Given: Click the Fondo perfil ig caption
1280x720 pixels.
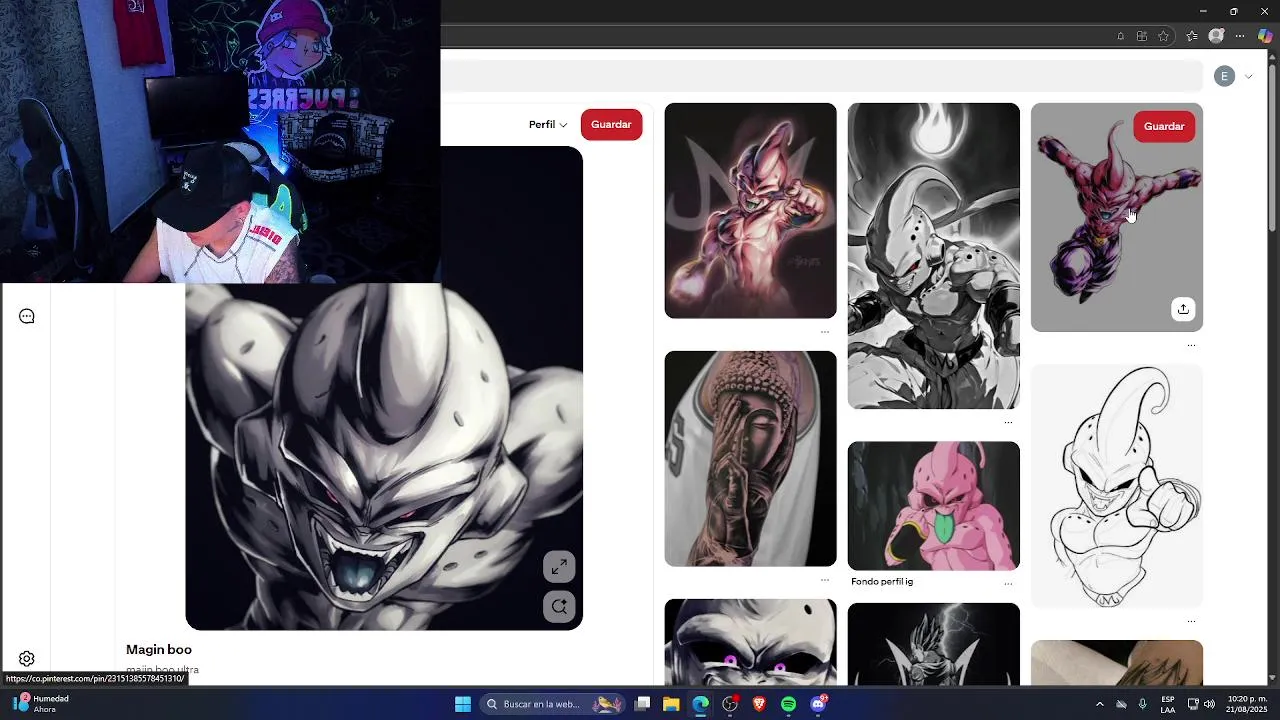Looking at the screenshot, I should coord(882,581).
